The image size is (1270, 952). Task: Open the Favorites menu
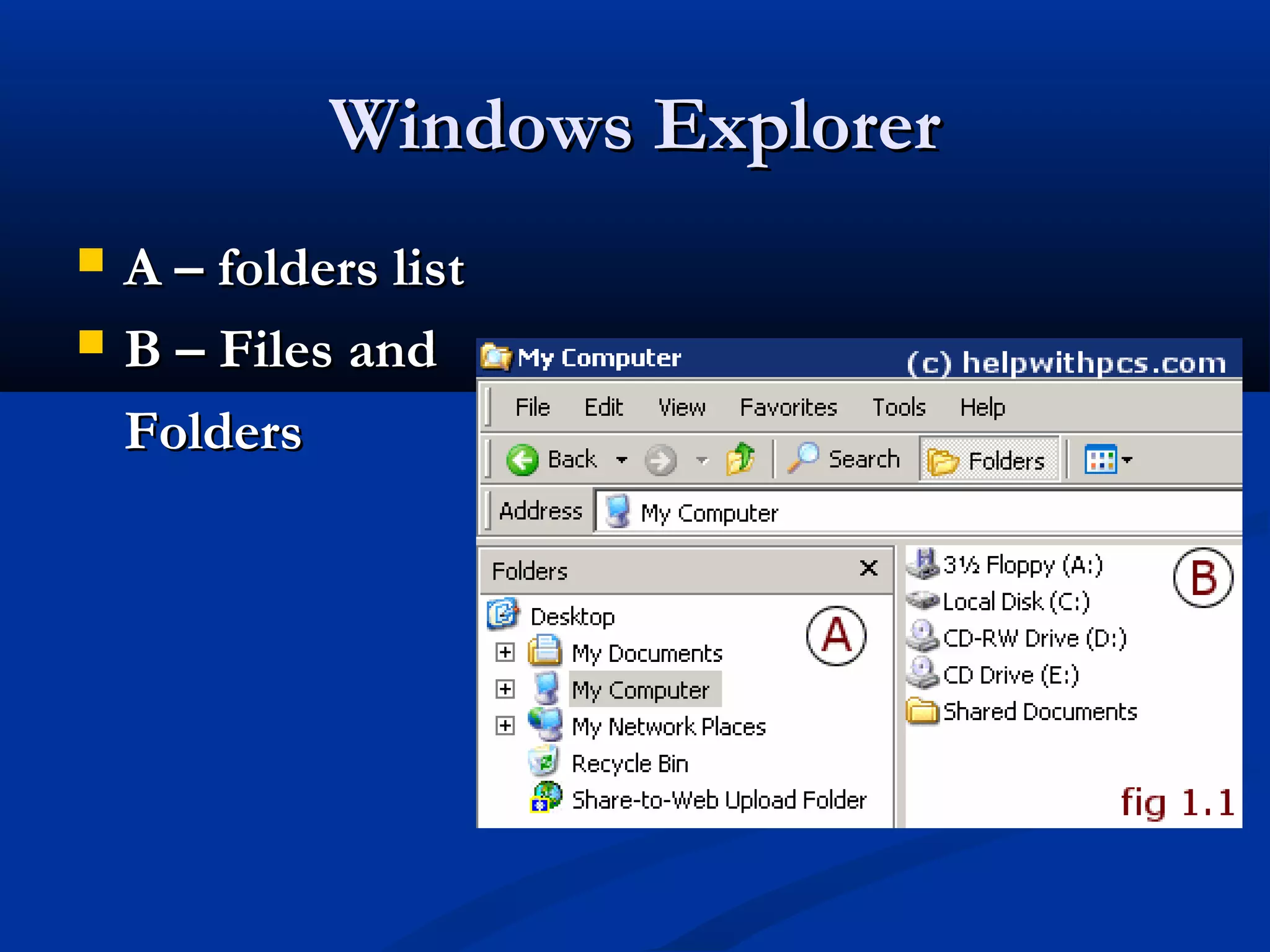[788, 407]
